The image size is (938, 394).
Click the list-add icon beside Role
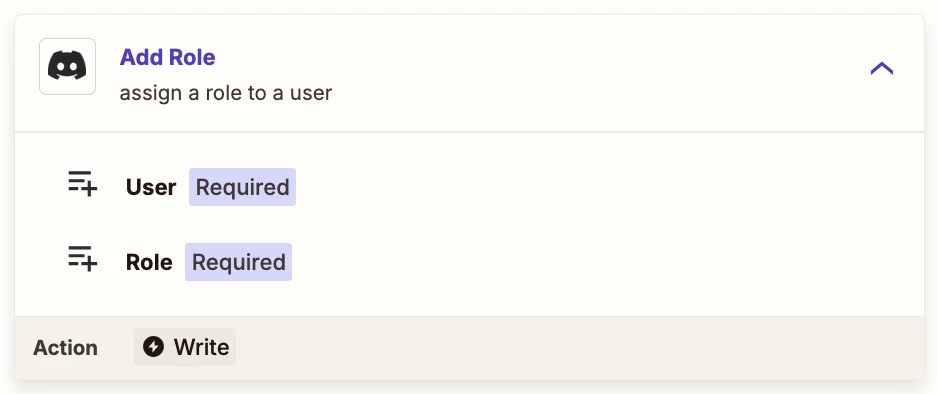83,258
